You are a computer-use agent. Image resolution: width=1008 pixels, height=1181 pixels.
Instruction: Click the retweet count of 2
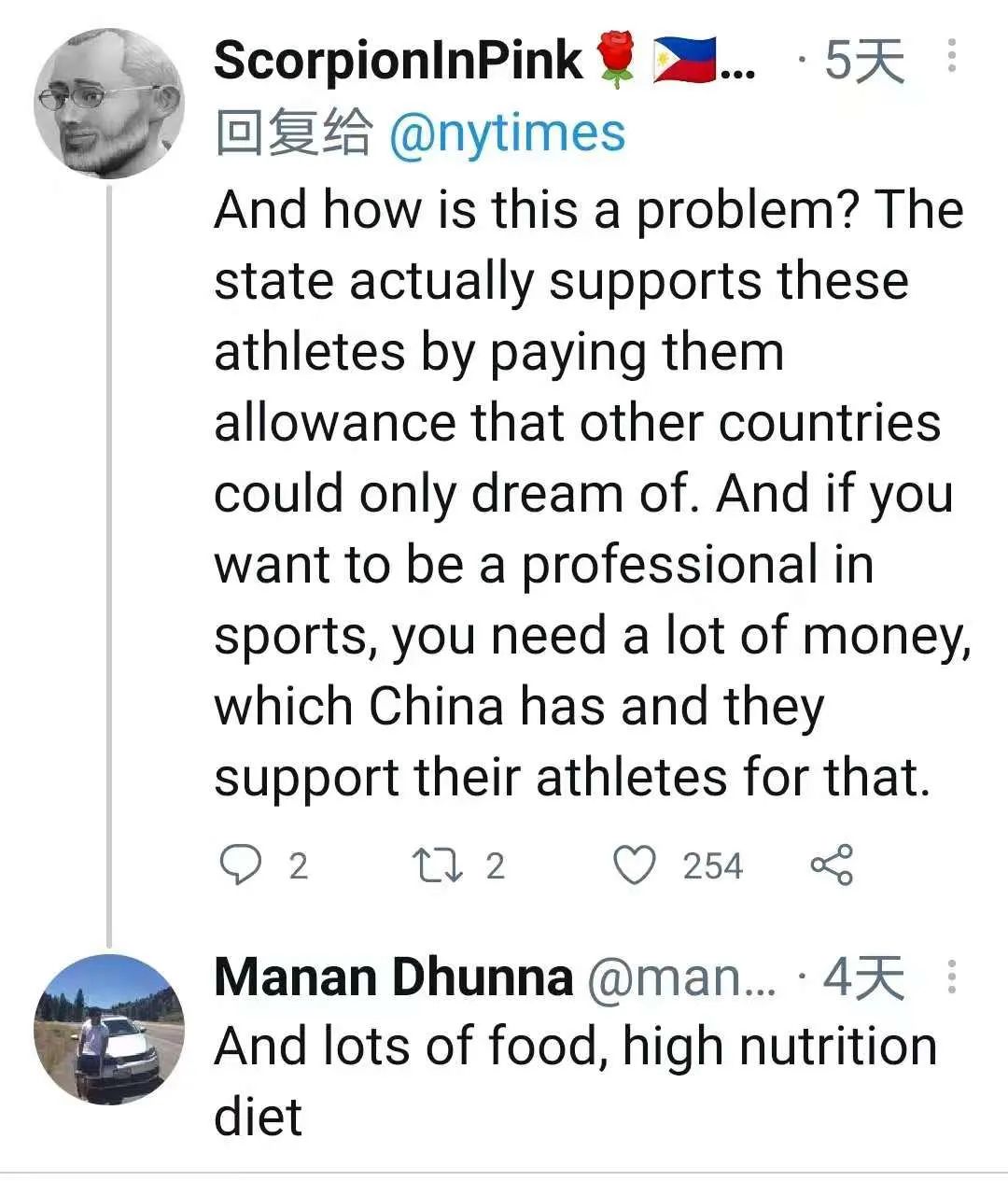(495, 866)
